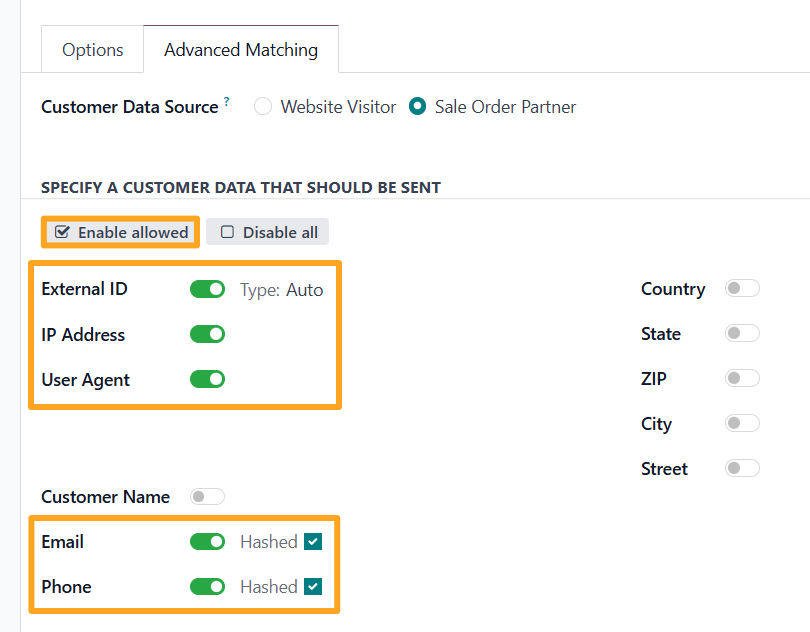The height and width of the screenshot is (632, 810).
Task: Open Customer Data Source help tooltip
Action: pyautogui.click(x=227, y=102)
